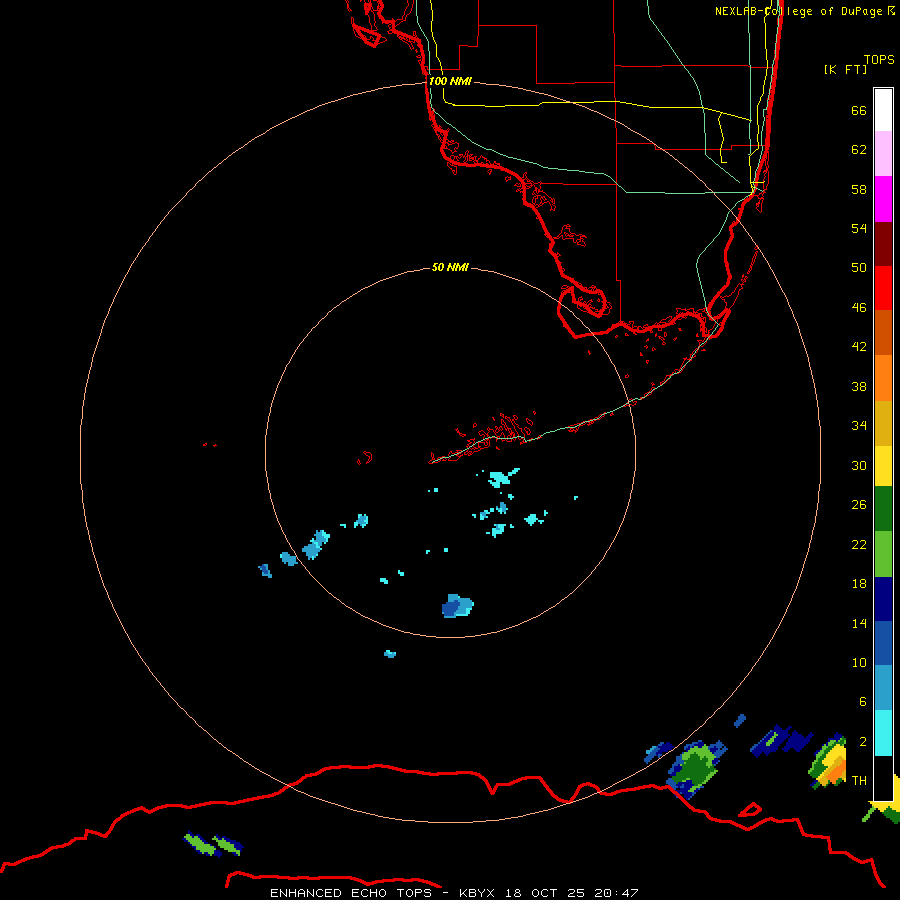Click the legend value "62"

click(859, 149)
